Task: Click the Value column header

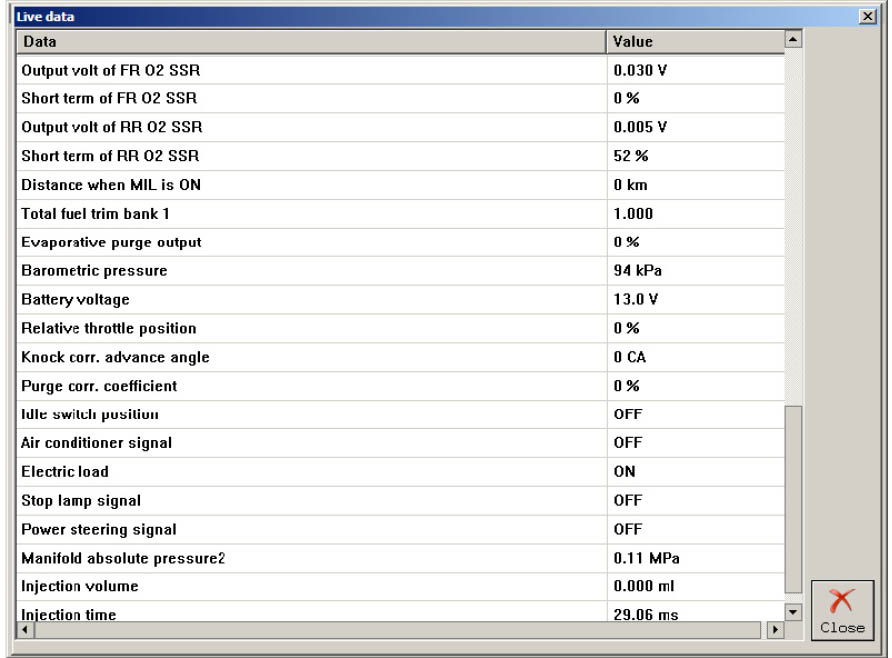Action: [x=694, y=42]
